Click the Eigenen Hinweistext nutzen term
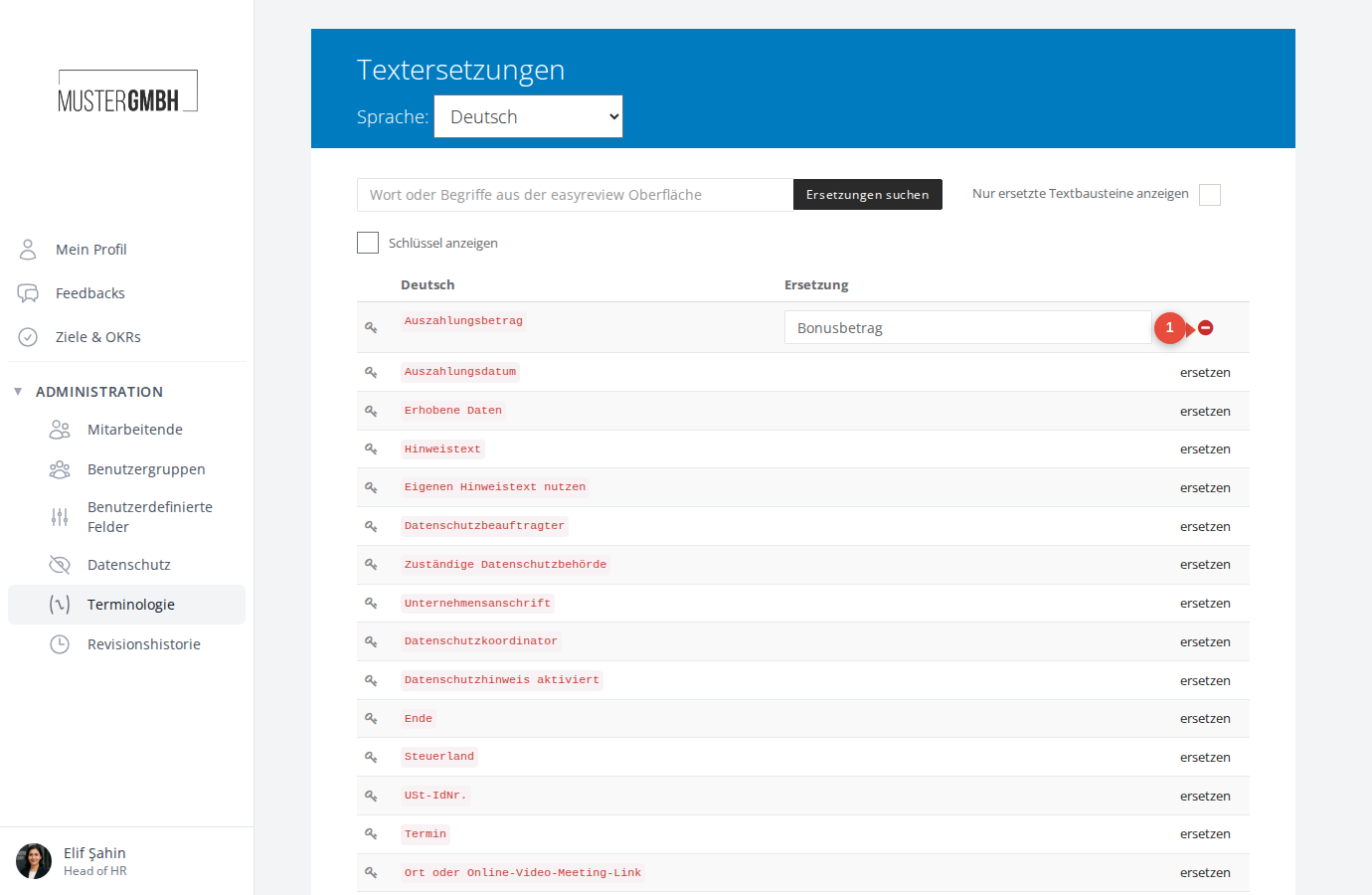The image size is (1372, 895). click(495, 487)
